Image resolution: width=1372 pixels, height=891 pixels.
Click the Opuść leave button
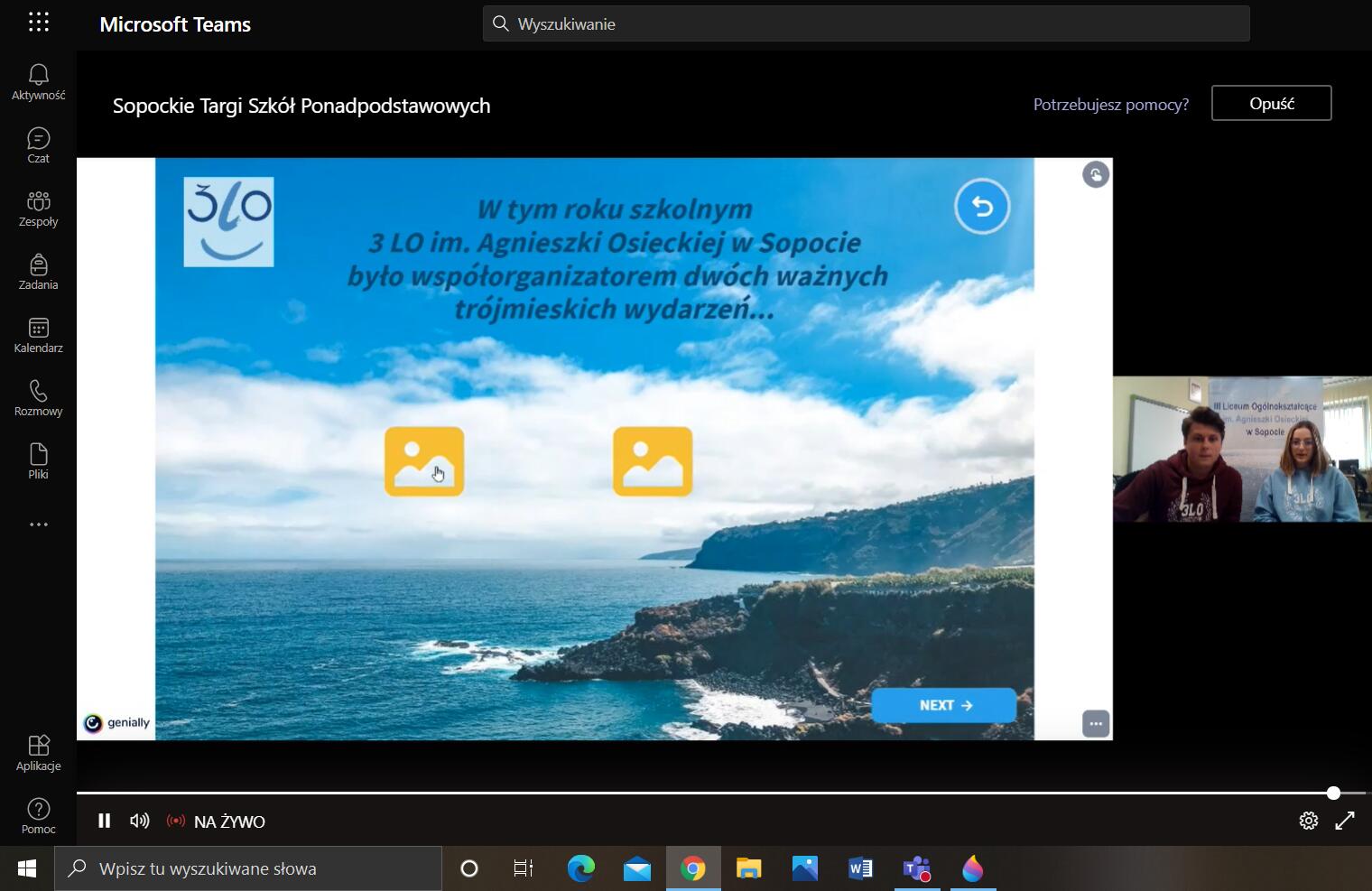pyautogui.click(x=1271, y=104)
